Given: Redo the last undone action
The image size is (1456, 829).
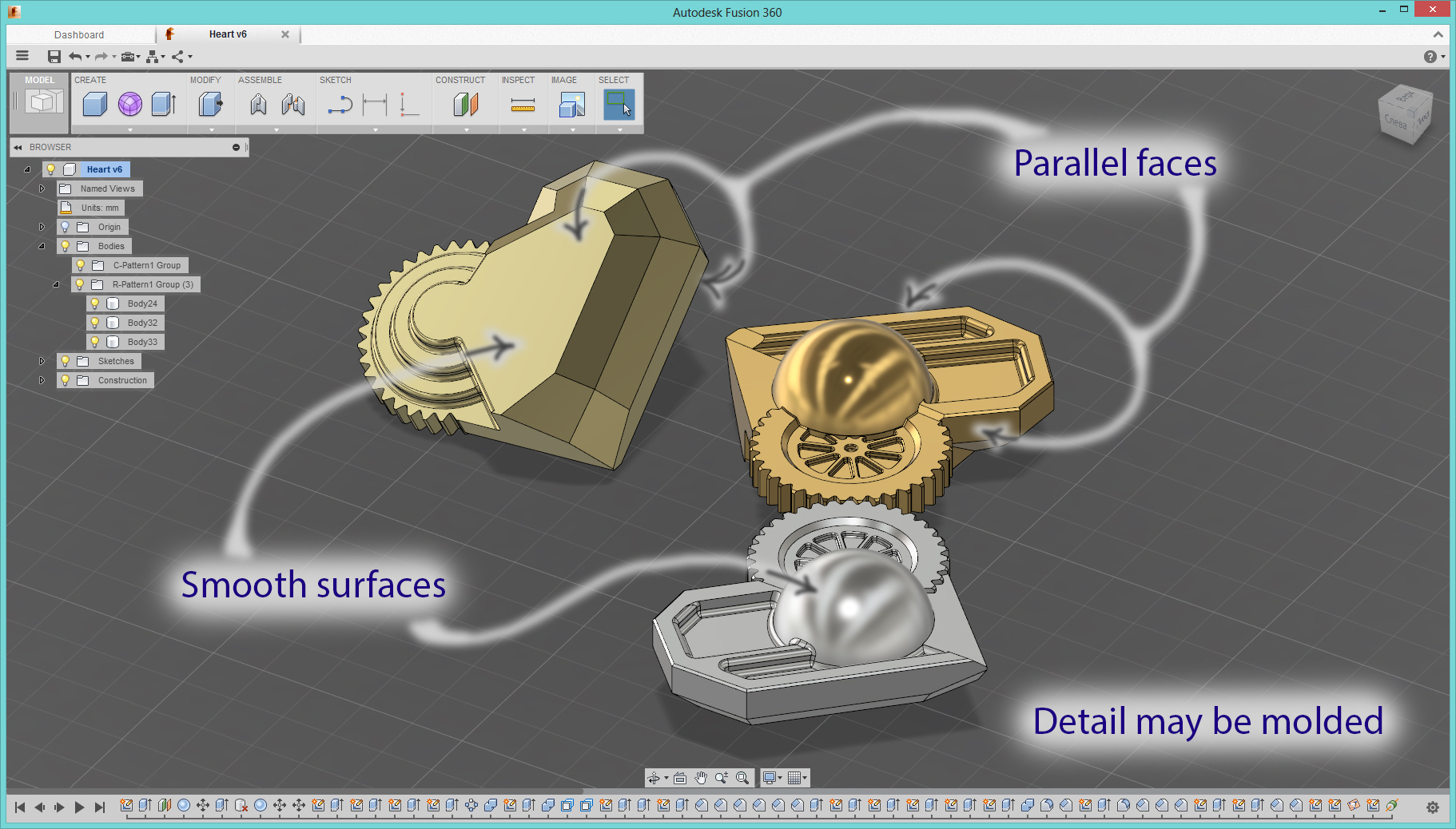Looking at the screenshot, I should (x=101, y=57).
